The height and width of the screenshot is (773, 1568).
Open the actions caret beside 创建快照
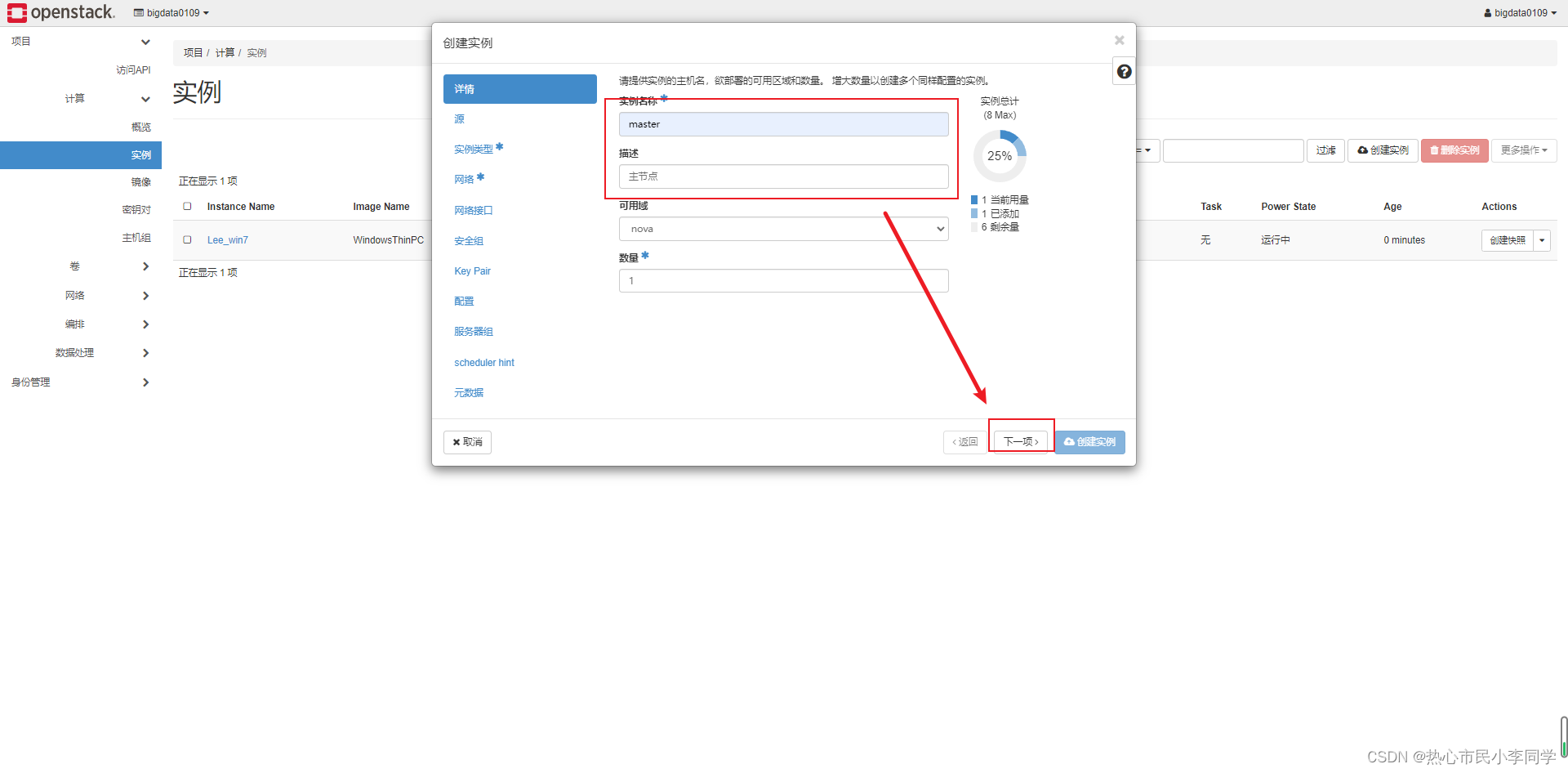click(1542, 240)
